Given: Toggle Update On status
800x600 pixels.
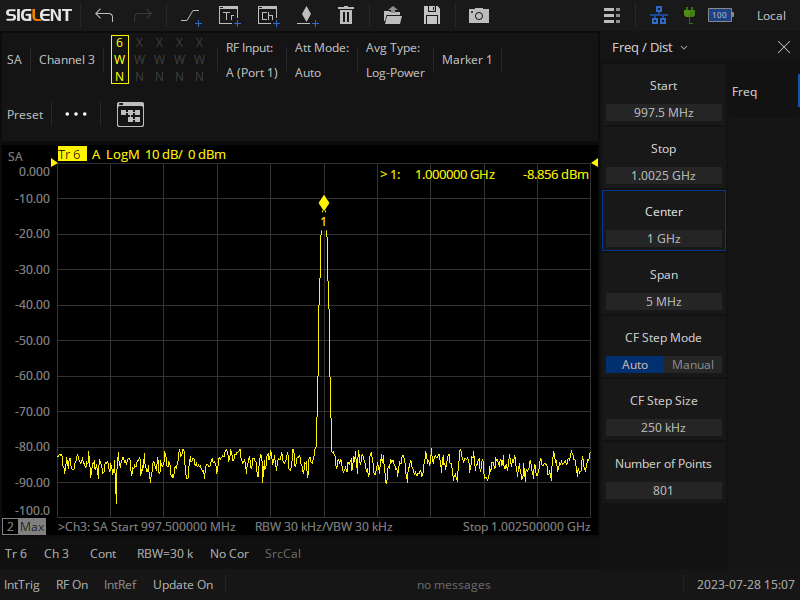Looking at the screenshot, I should tap(183, 585).
